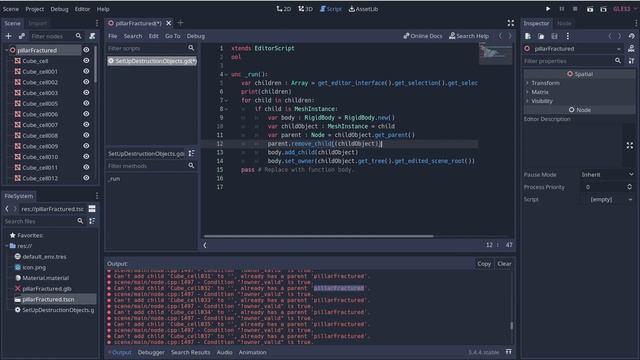Create new resource in Inspector
This screenshot has width=640, height=360.
(528, 36)
